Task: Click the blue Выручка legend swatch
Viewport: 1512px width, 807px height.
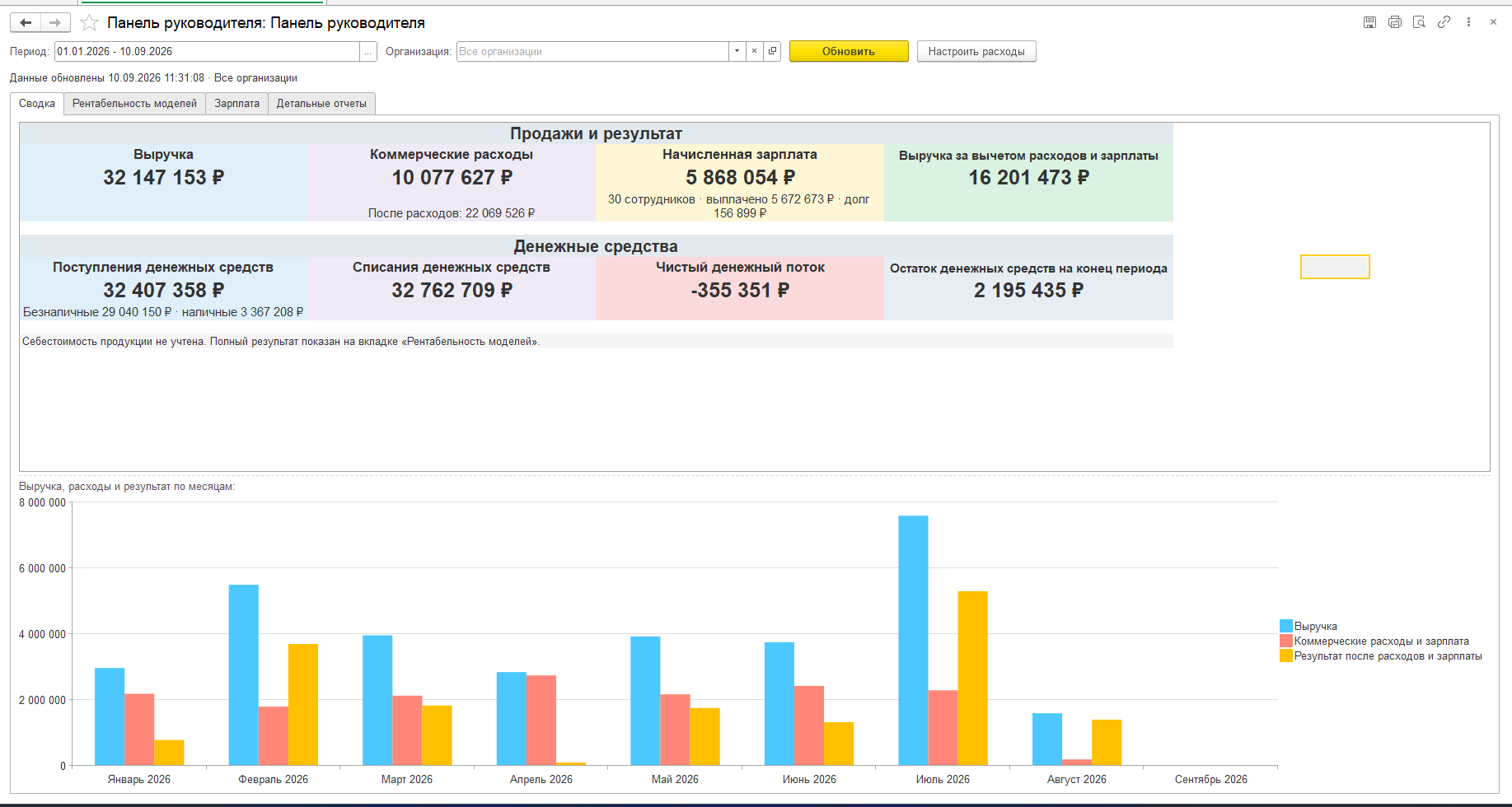Action: (x=1286, y=626)
